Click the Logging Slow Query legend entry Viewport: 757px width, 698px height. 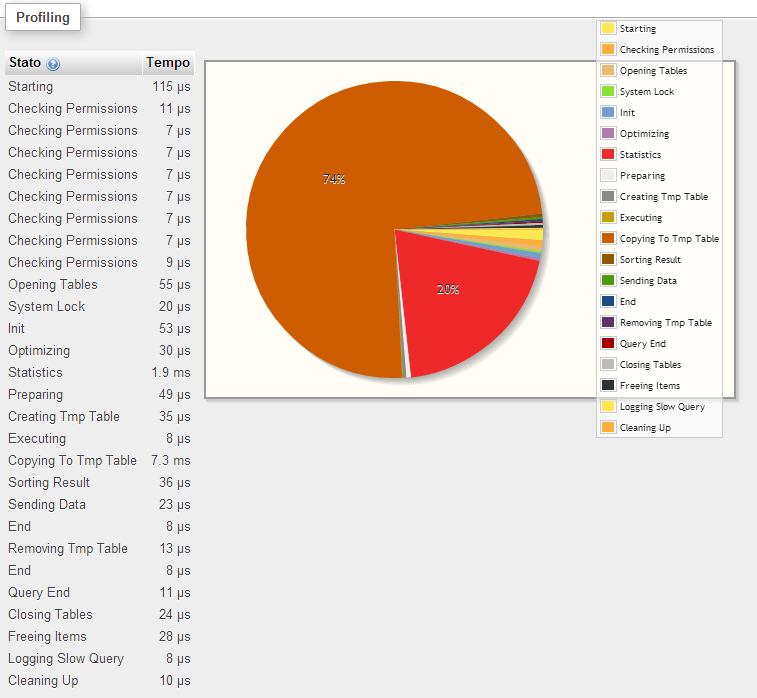click(x=661, y=407)
